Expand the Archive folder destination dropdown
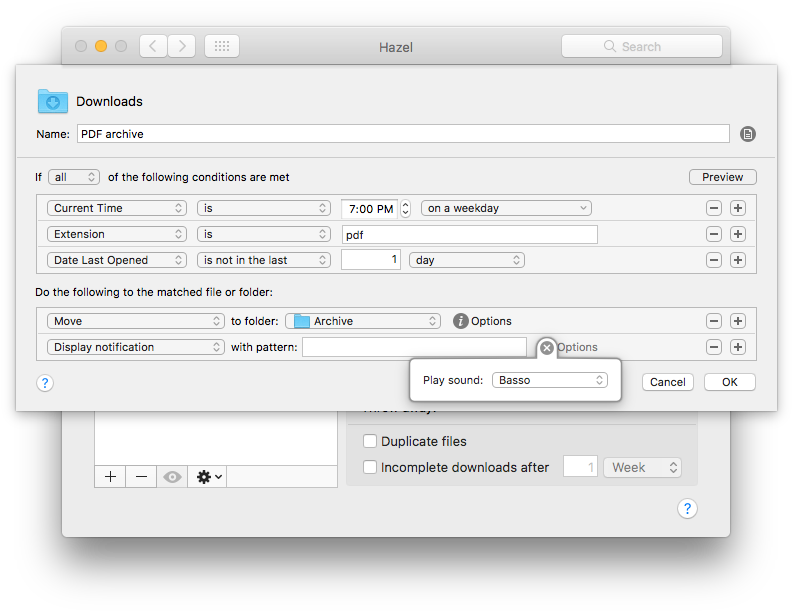The height and width of the screenshot is (611, 792). point(363,321)
